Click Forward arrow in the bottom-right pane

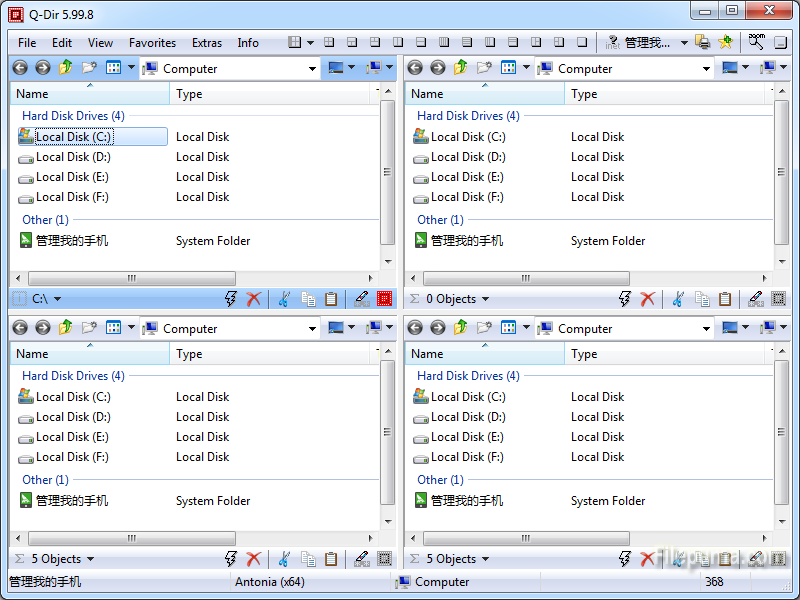[438, 328]
